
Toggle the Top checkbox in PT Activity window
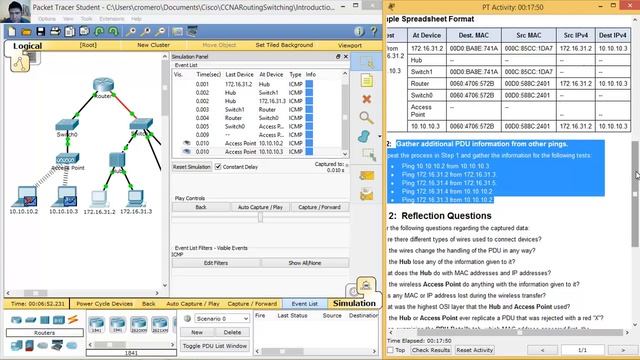390,350
